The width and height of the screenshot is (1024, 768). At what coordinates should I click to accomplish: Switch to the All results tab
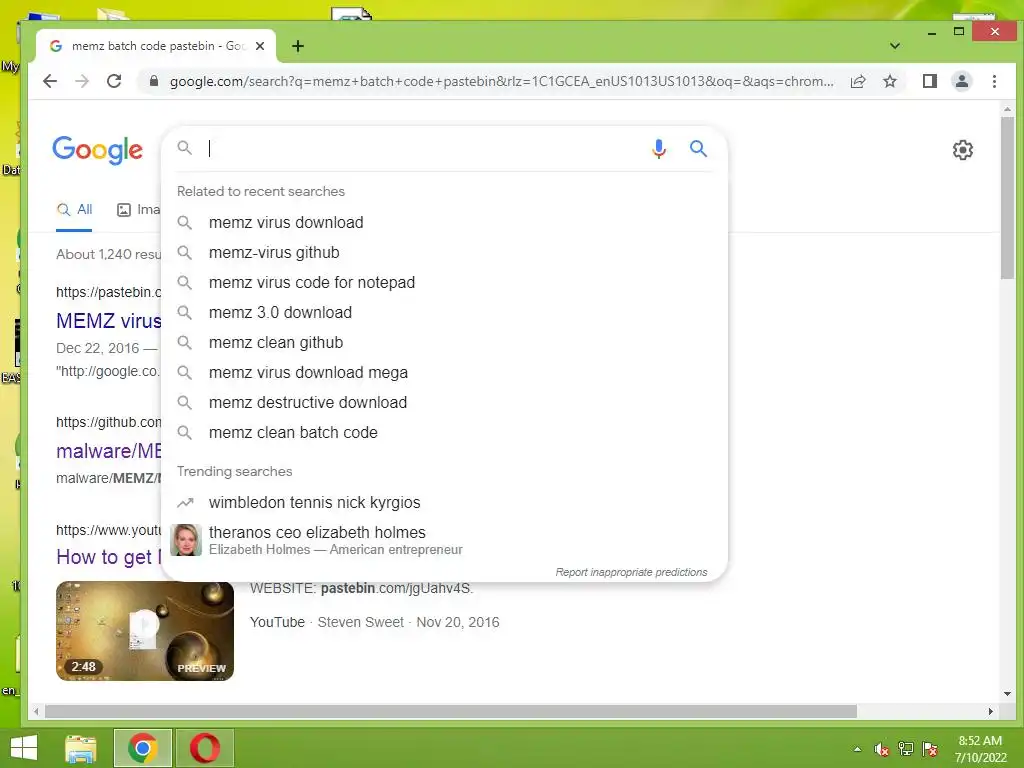(74, 210)
